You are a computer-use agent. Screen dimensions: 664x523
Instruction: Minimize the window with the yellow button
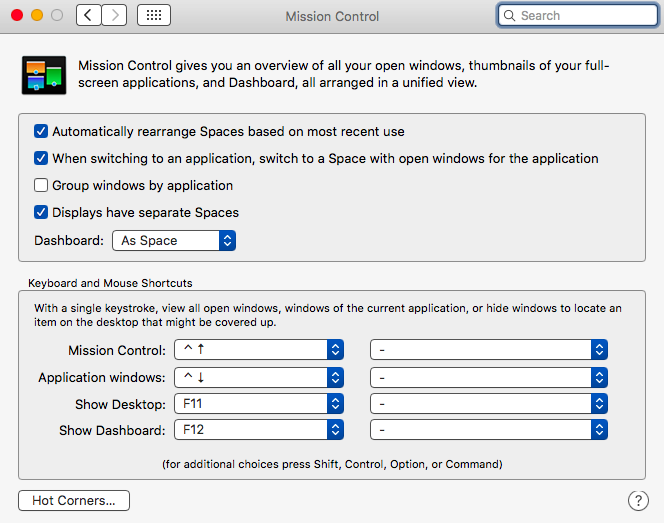tap(37, 16)
